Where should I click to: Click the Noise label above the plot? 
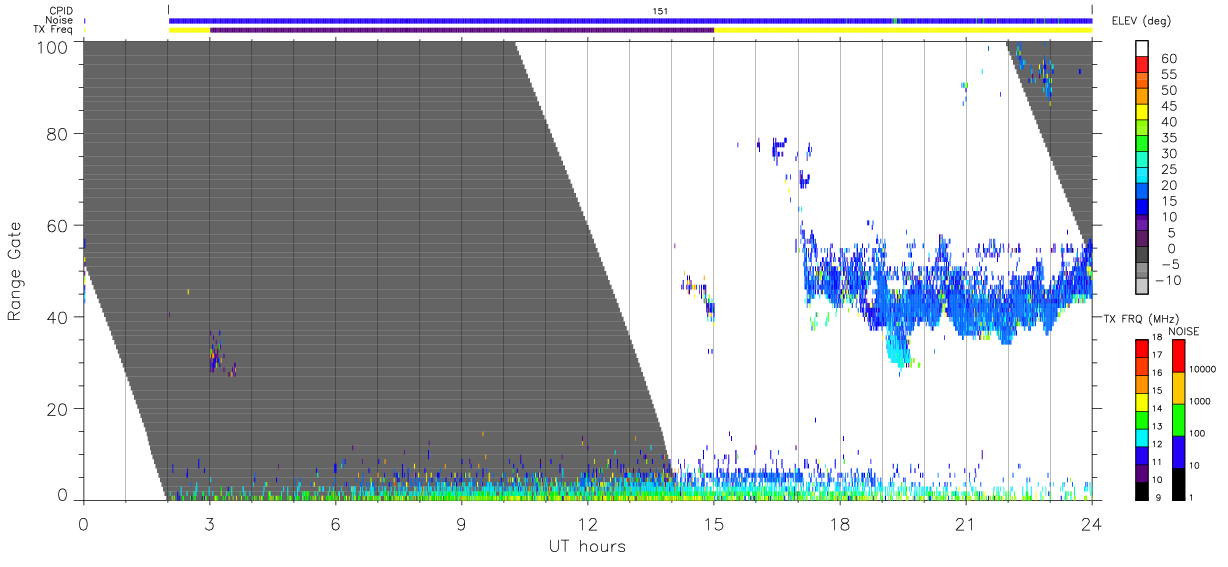(60, 20)
